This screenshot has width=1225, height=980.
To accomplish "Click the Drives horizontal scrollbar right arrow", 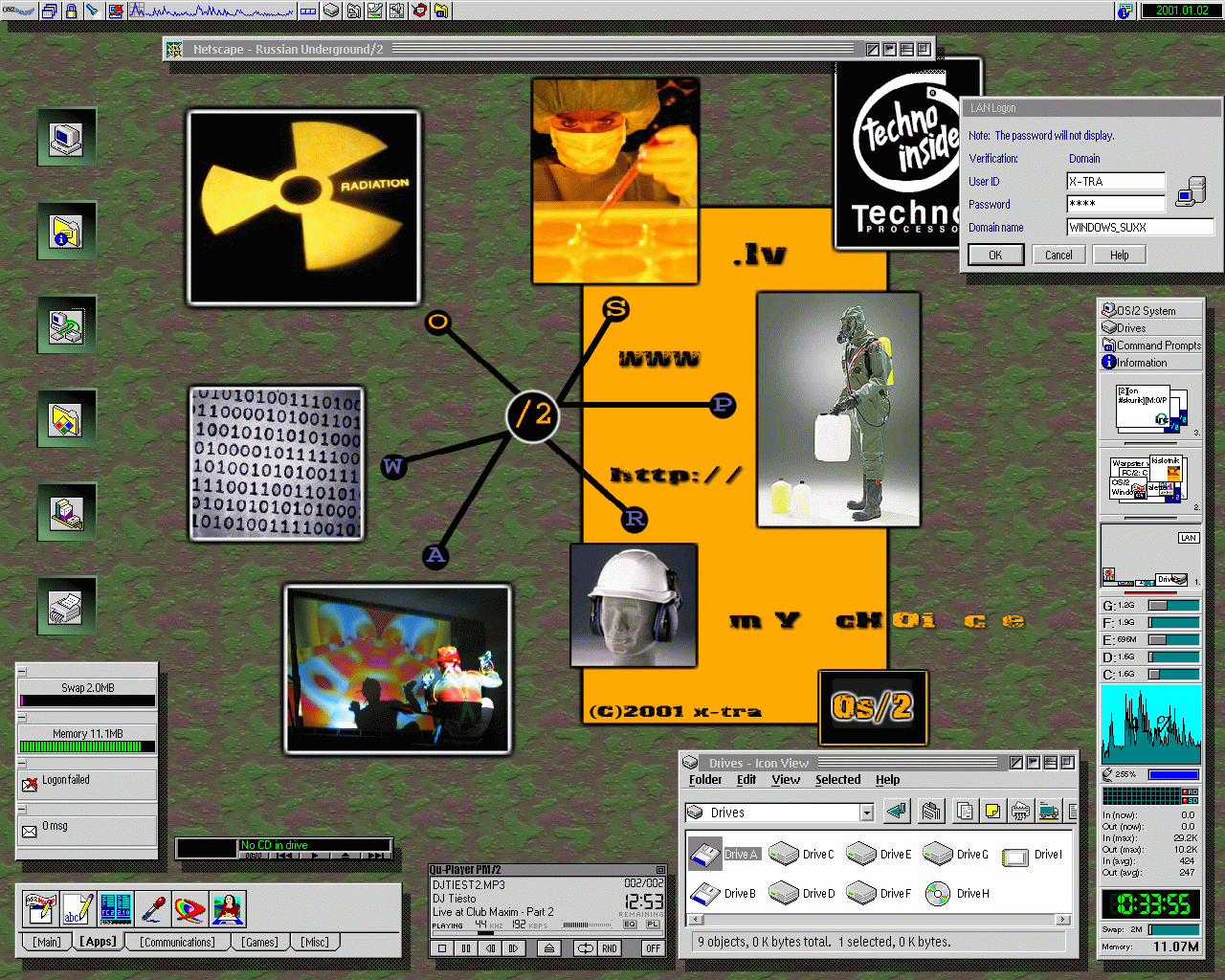I will point(1062,919).
